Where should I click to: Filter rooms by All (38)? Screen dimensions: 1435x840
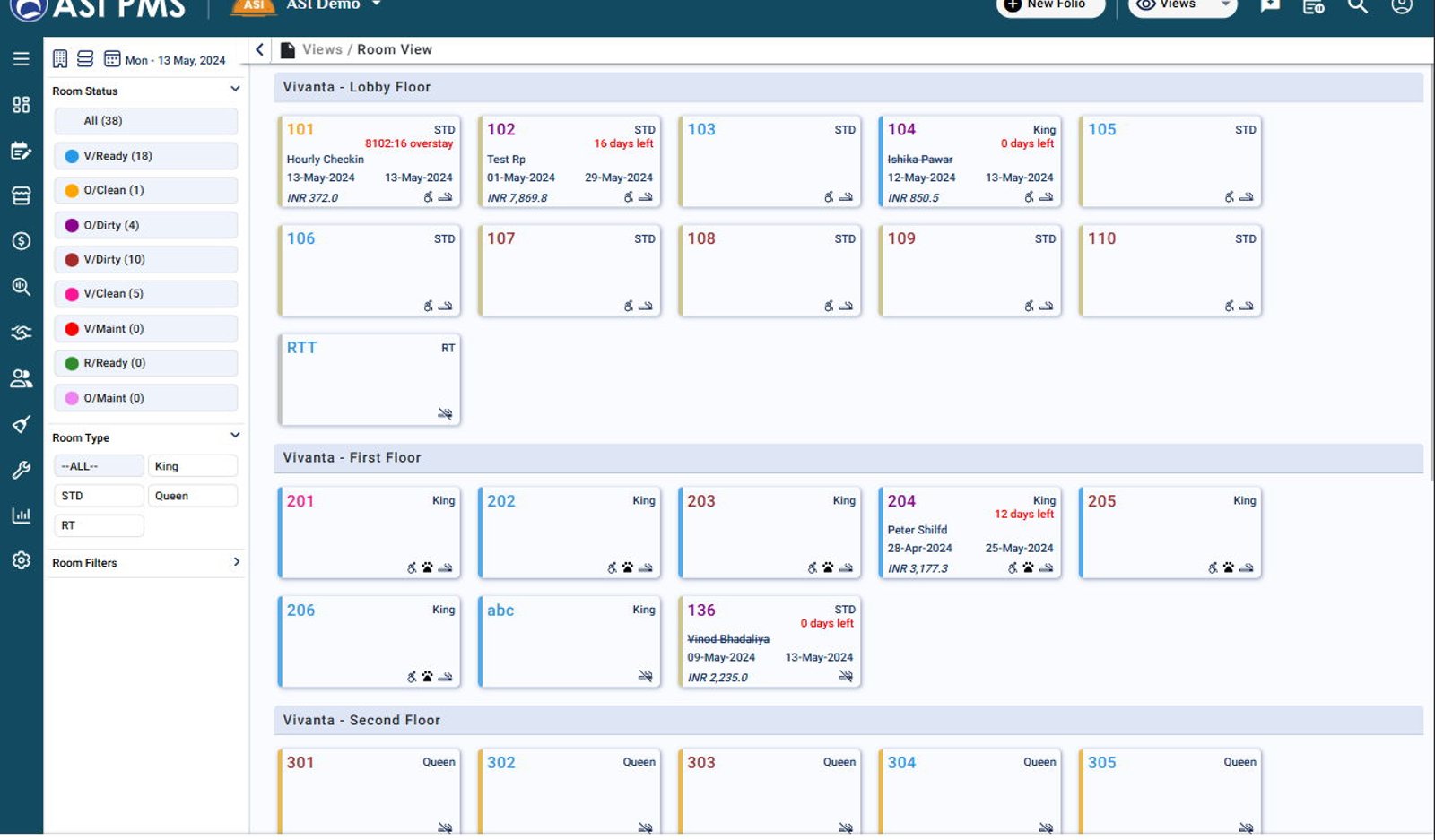(146, 120)
